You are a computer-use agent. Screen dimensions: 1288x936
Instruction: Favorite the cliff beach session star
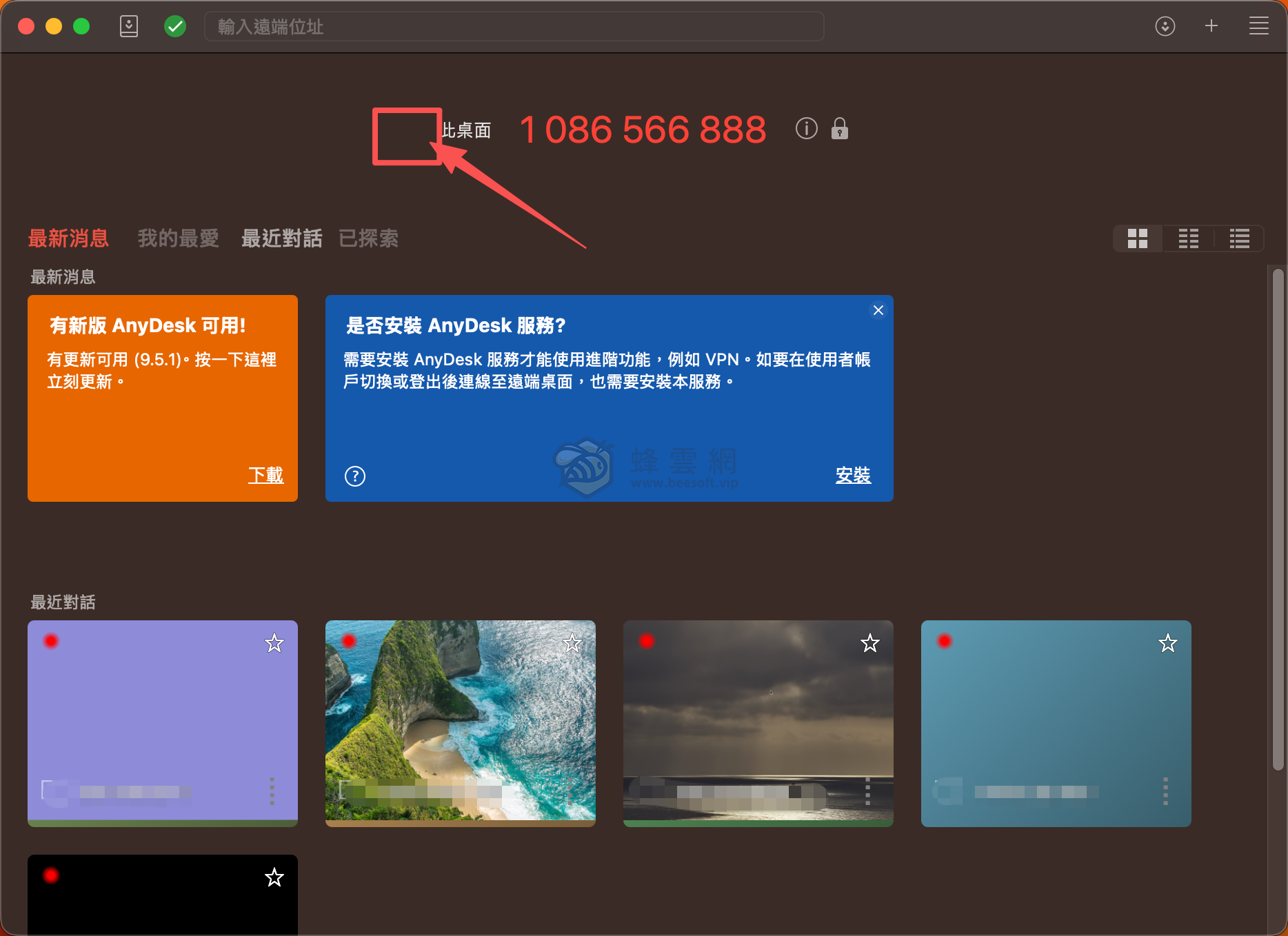(572, 643)
